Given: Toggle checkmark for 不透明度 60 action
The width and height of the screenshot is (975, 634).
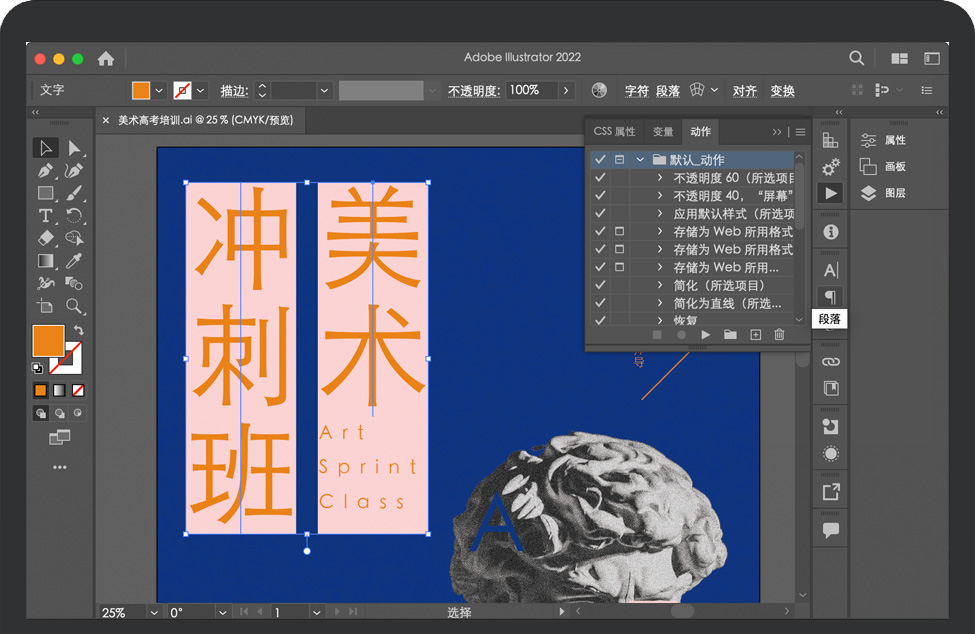Looking at the screenshot, I should tap(600, 178).
